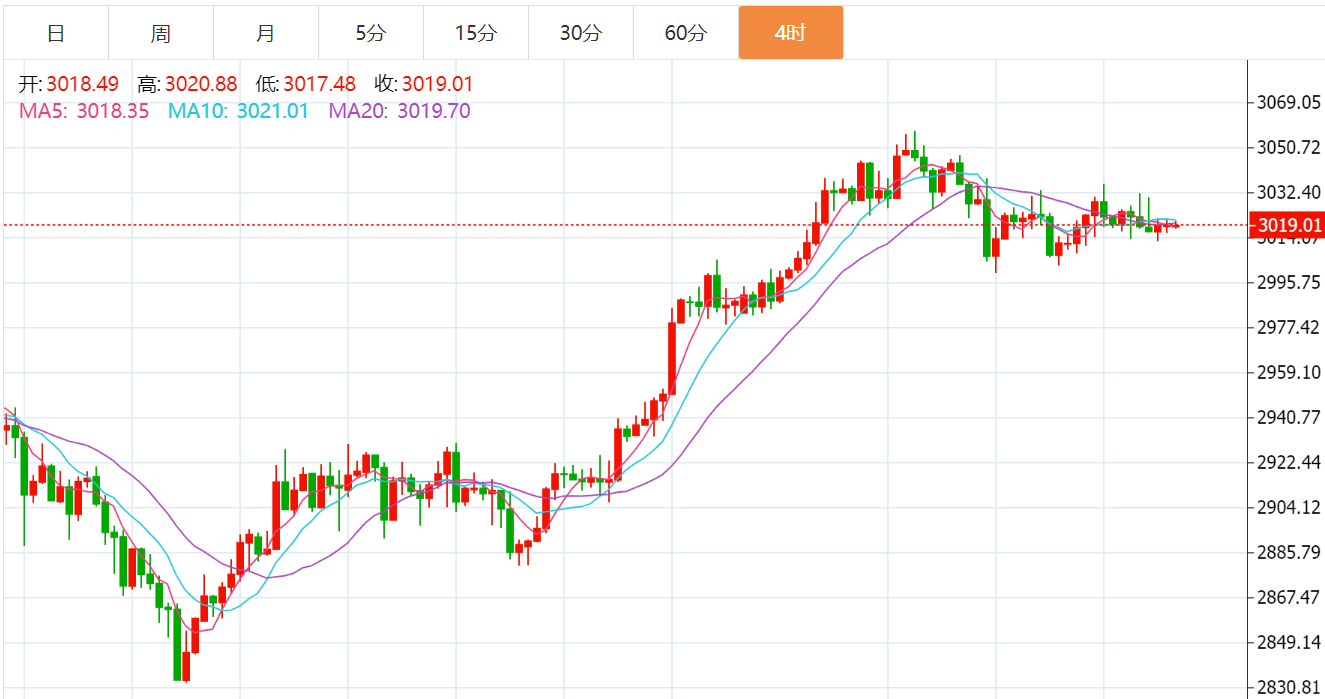Image resolution: width=1325 pixels, height=699 pixels.
Task: Select the 15分 timeframe tab
Action: click(x=476, y=33)
